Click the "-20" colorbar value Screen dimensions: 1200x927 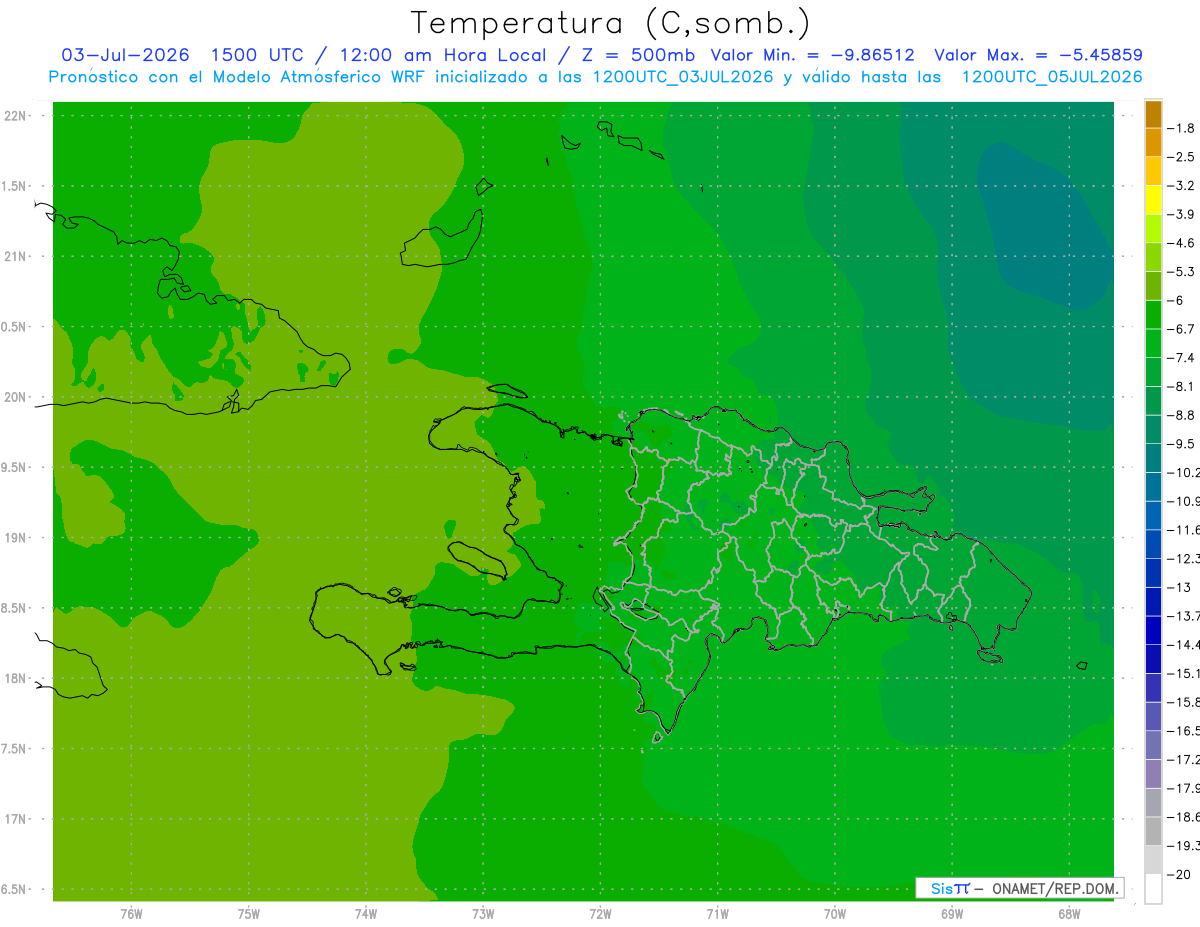pos(1181,874)
